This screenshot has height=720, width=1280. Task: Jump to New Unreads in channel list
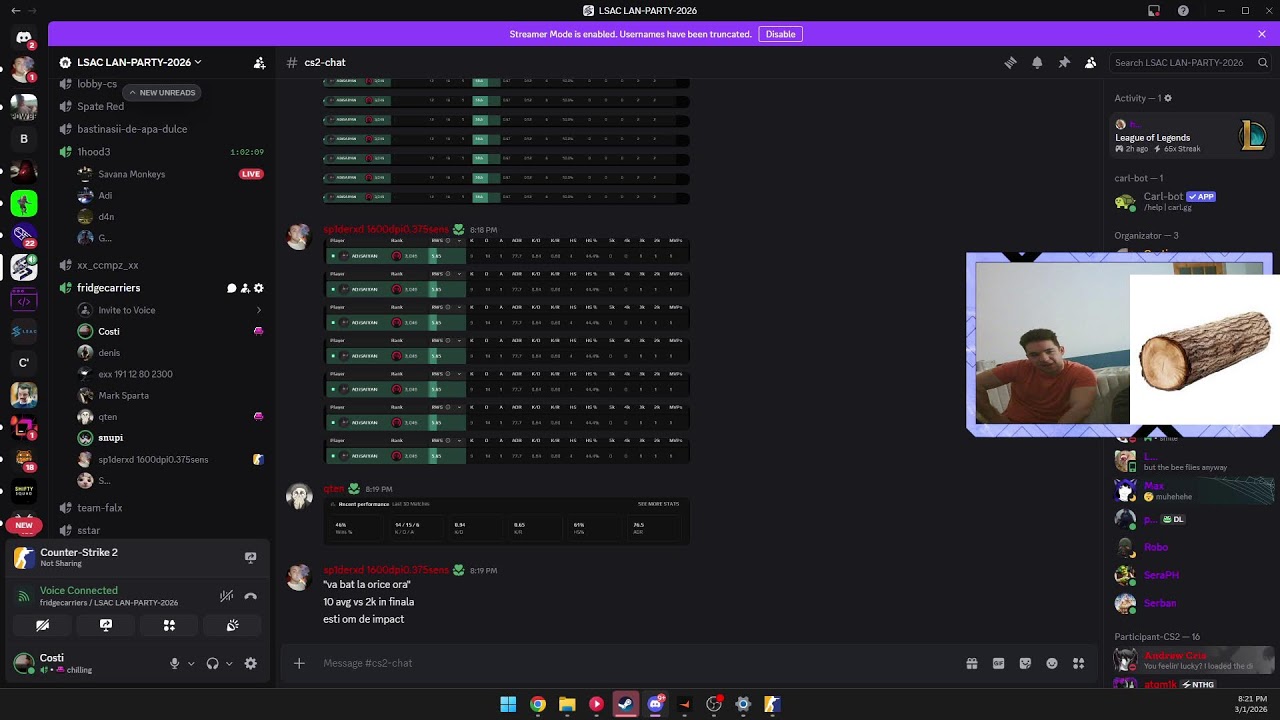(x=161, y=92)
